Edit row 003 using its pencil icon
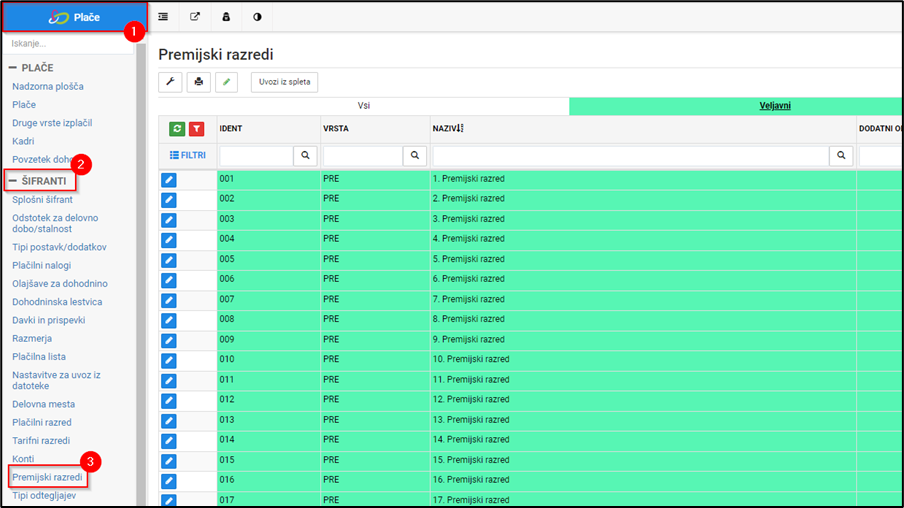Viewport: 904px width, 508px height. coord(169,220)
